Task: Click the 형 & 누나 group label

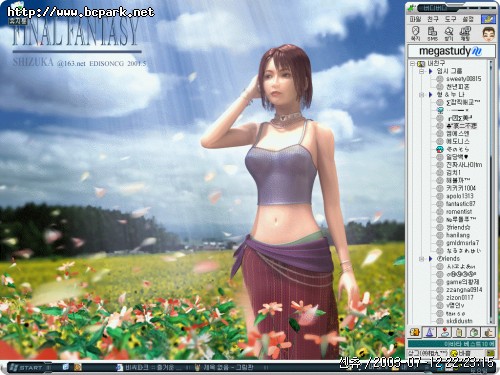Action: click(x=450, y=95)
